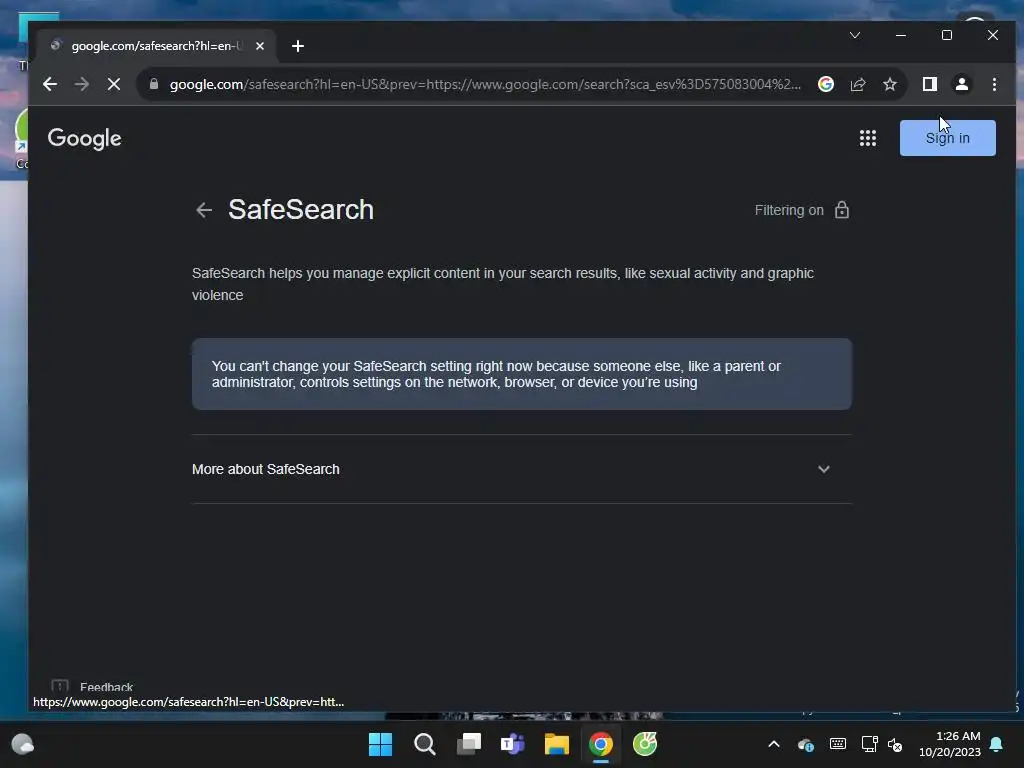1024x768 pixels.
Task: Open the Windows Start menu
Action: (x=380, y=744)
